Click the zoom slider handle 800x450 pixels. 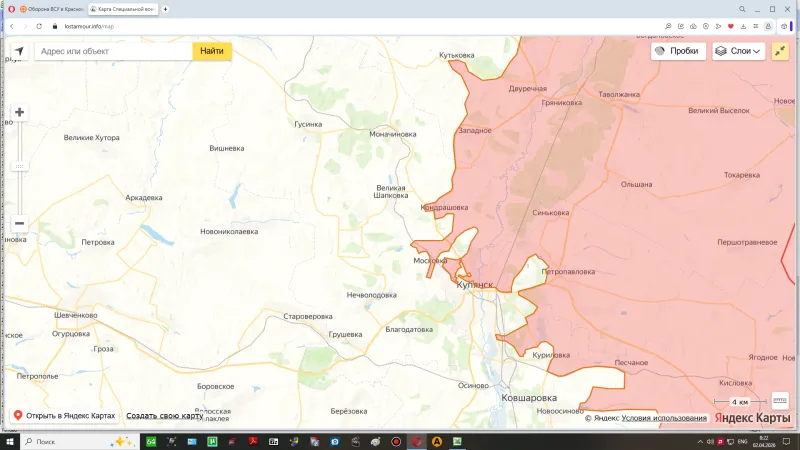[x=19, y=166]
